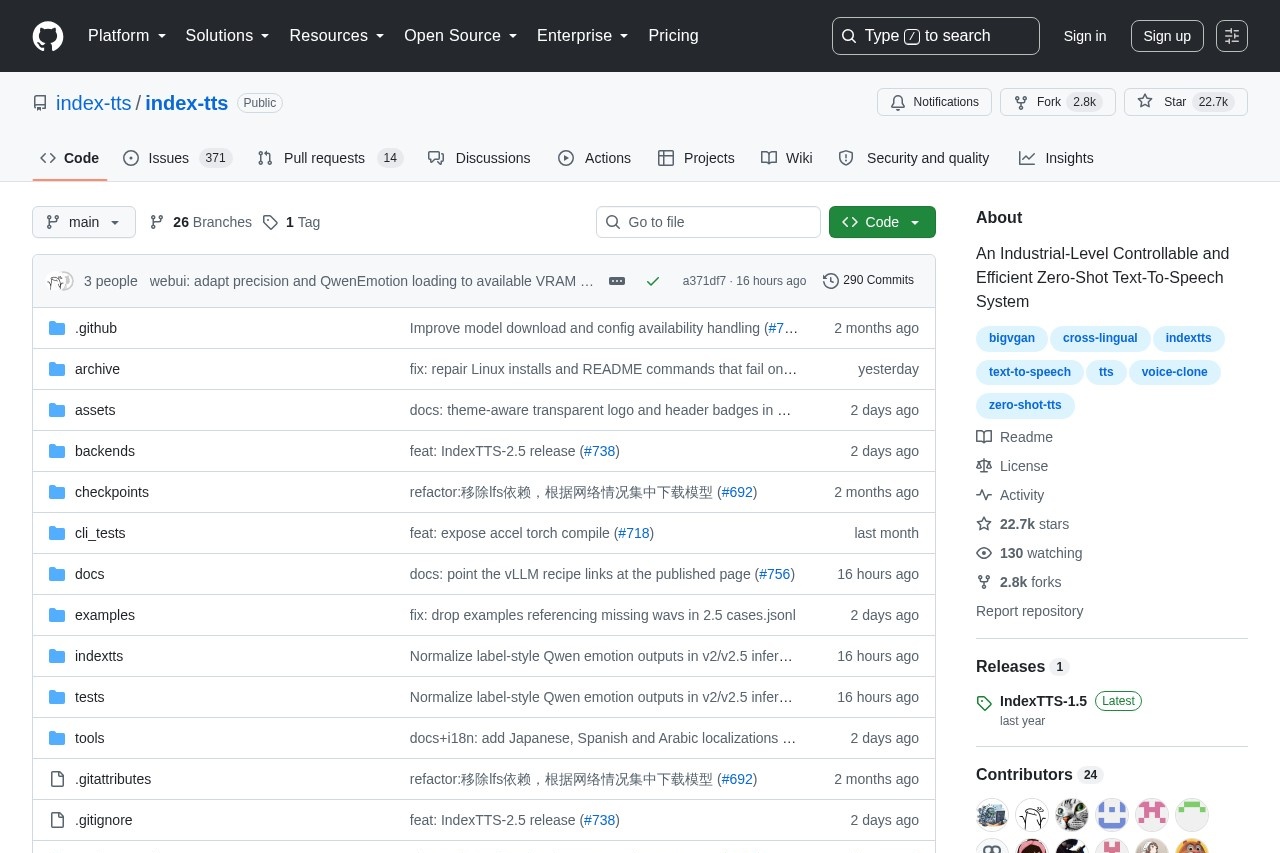Expand the Enterprise menu
The image size is (1280, 853).
[x=582, y=36]
